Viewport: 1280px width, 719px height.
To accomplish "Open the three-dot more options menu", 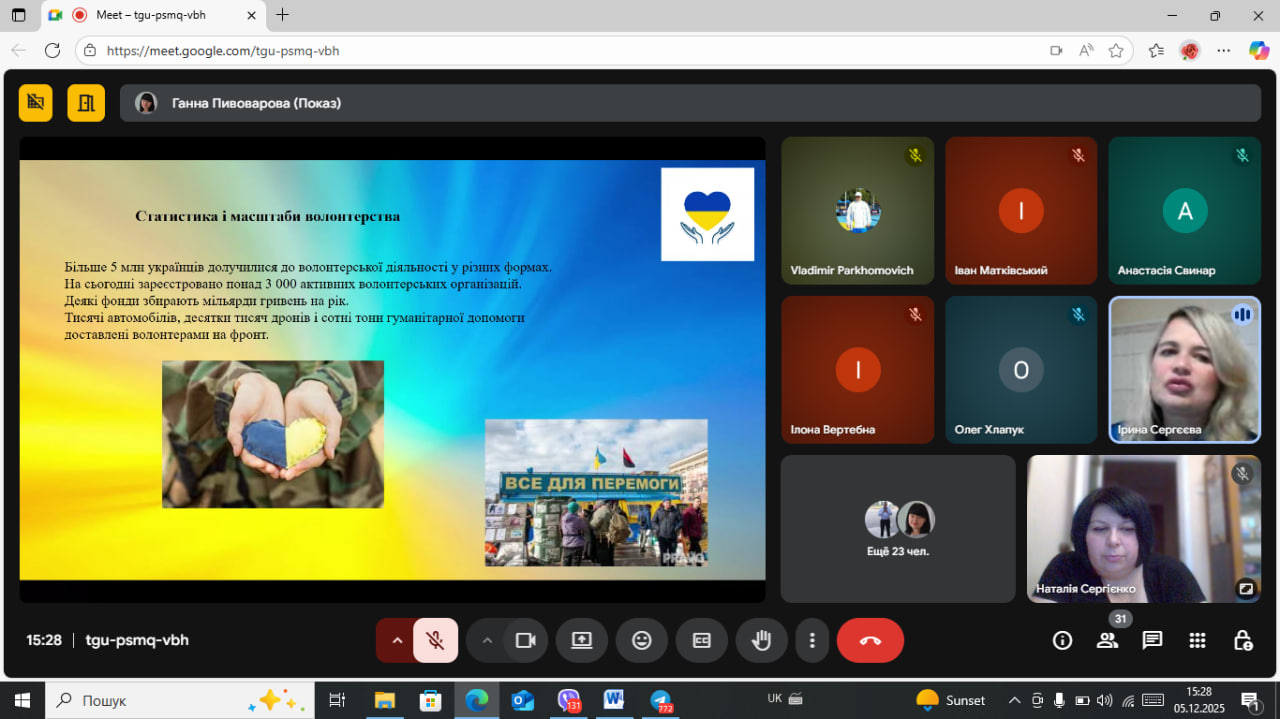I will pos(812,640).
